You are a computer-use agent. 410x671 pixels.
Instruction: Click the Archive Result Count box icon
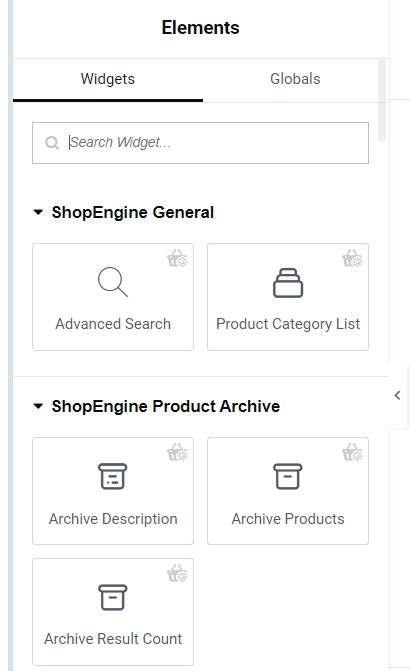[x=113, y=597]
